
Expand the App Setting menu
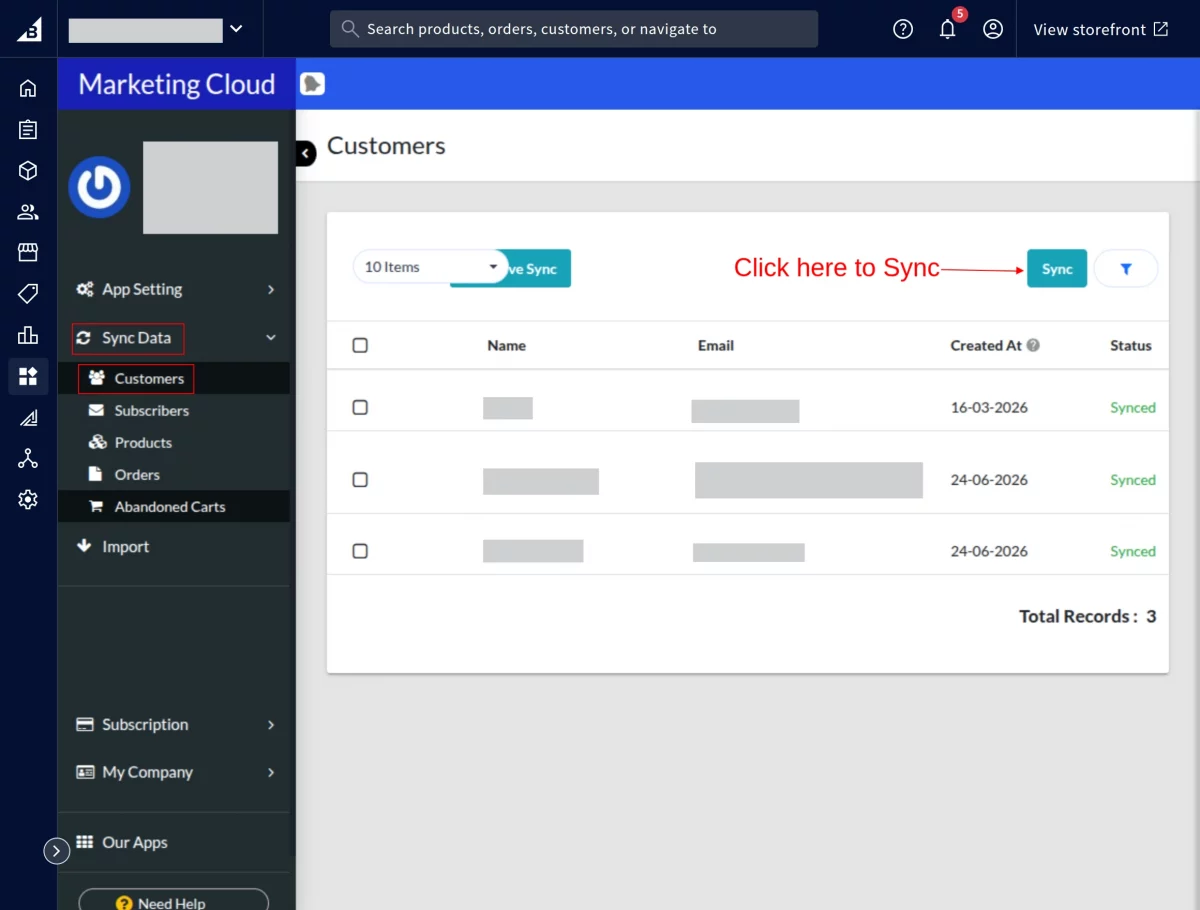tap(176, 289)
